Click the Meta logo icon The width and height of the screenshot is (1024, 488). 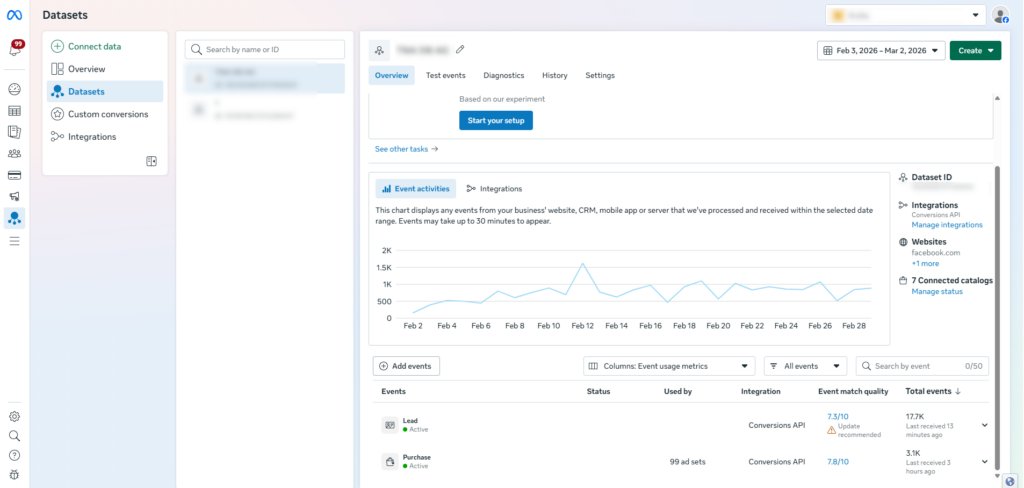click(15, 16)
